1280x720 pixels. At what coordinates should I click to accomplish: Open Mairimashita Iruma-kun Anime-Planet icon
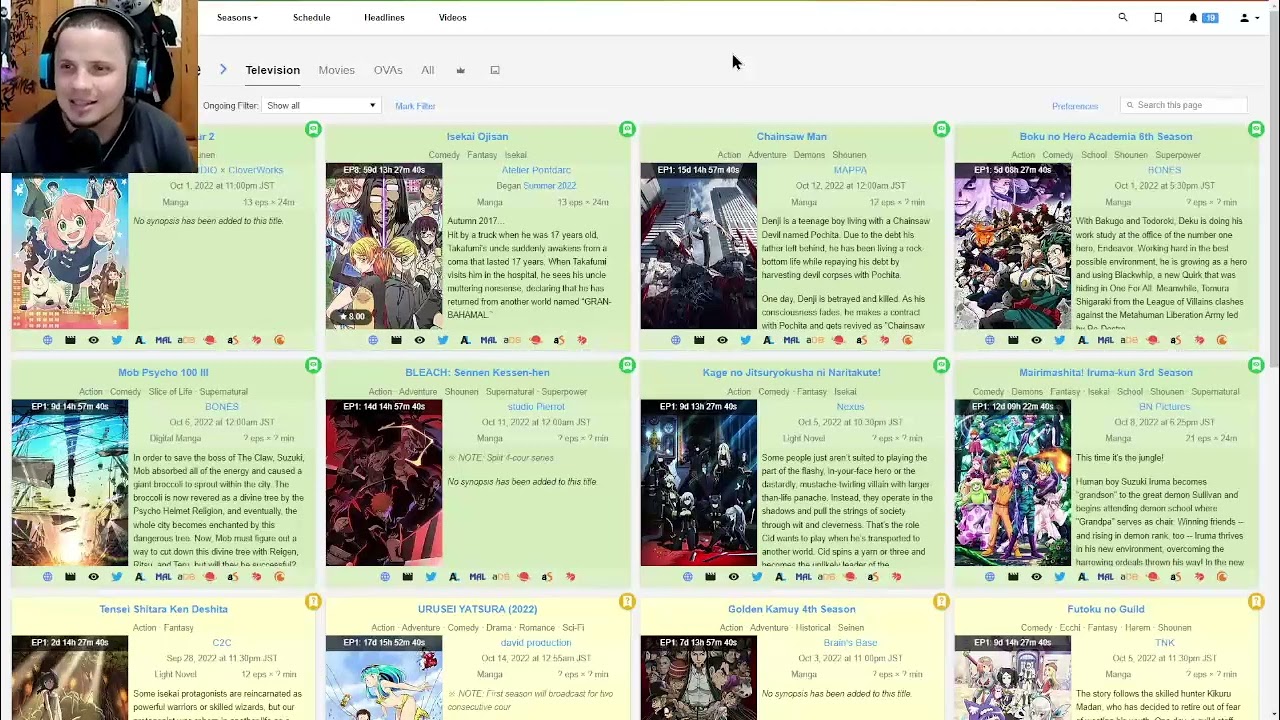click(1152, 576)
